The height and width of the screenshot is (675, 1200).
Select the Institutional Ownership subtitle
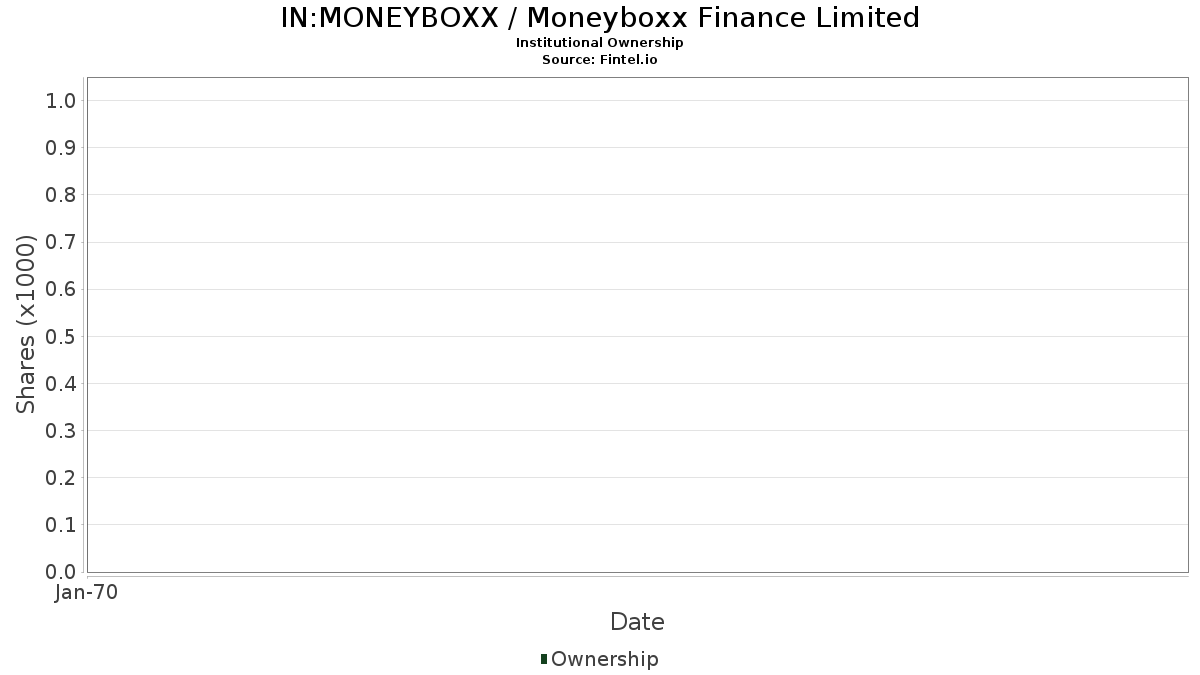pyautogui.click(x=599, y=43)
